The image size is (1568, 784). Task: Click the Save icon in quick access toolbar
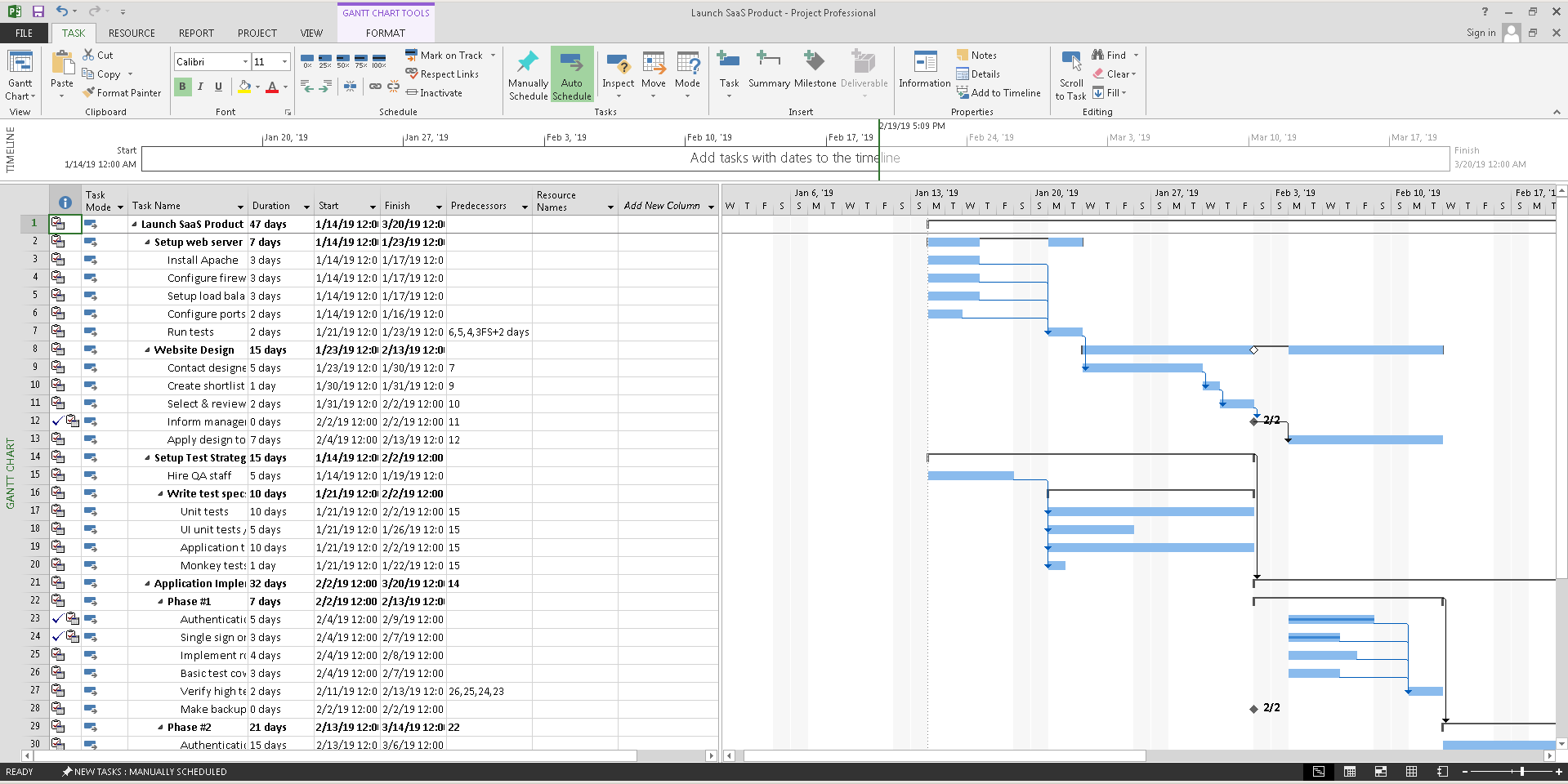[38, 11]
